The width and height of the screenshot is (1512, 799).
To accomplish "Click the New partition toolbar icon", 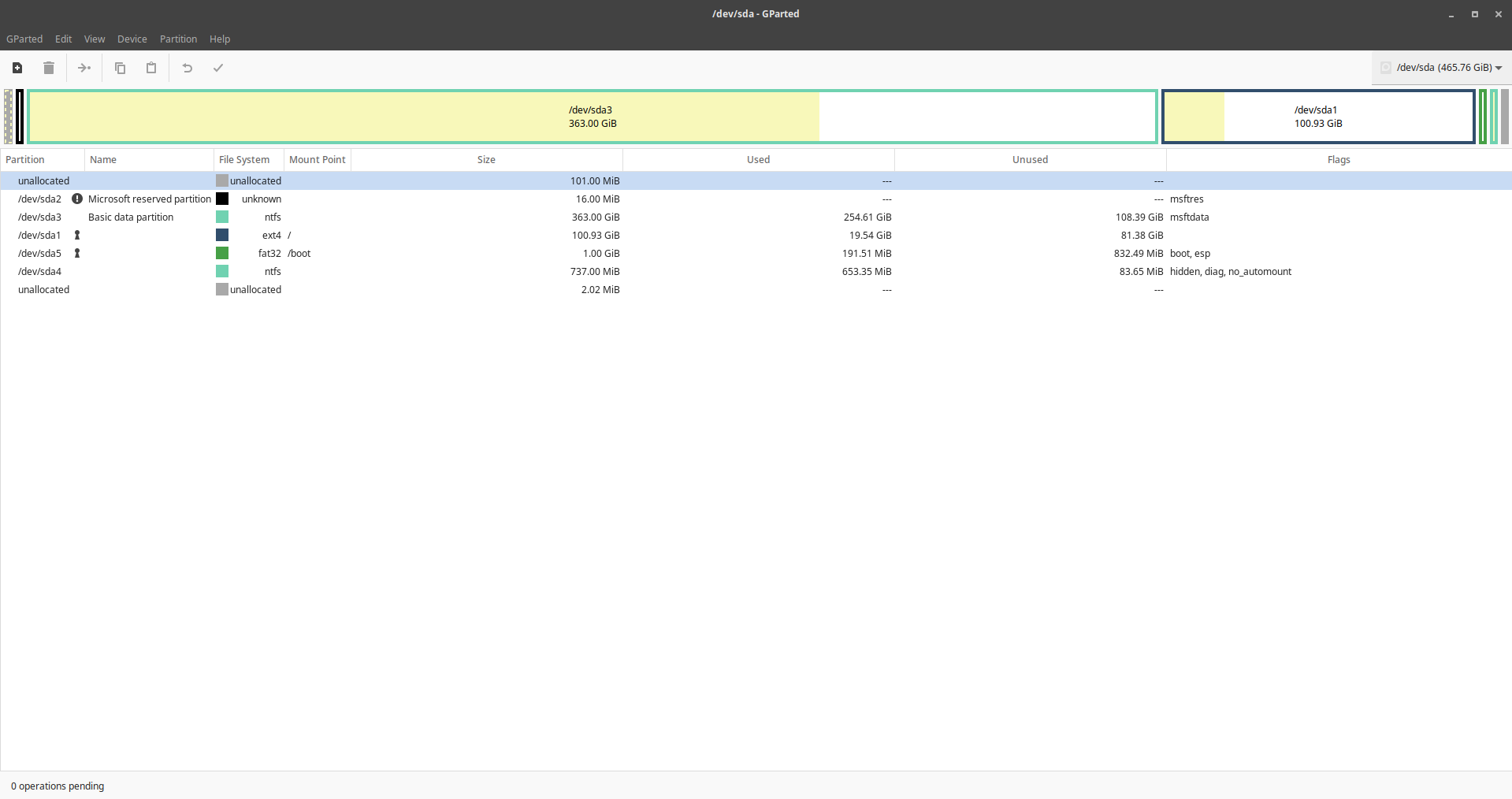I will click(x=17, y=68).
